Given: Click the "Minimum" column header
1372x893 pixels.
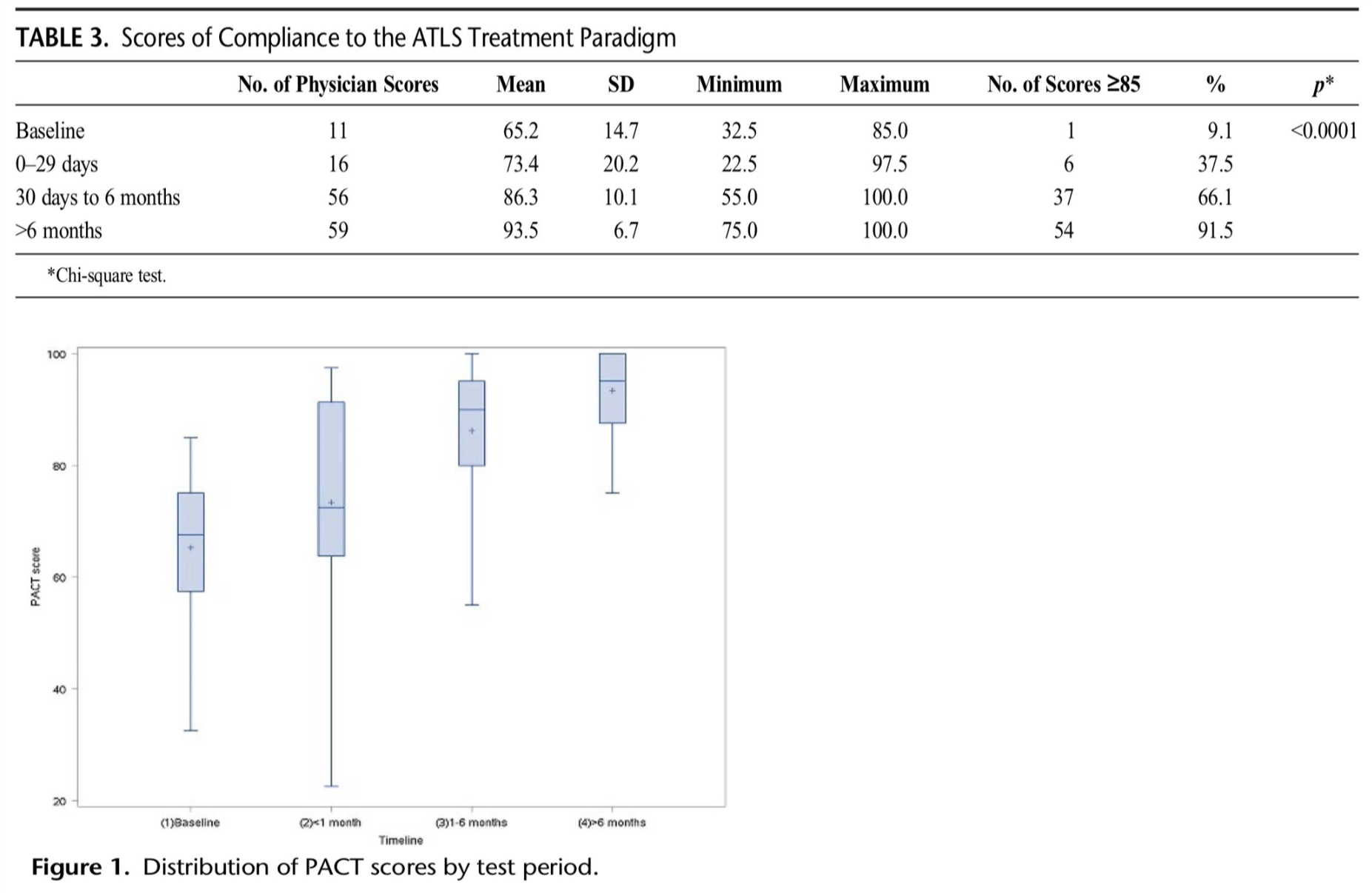Looking at the screenshot, I should point(738,84).
